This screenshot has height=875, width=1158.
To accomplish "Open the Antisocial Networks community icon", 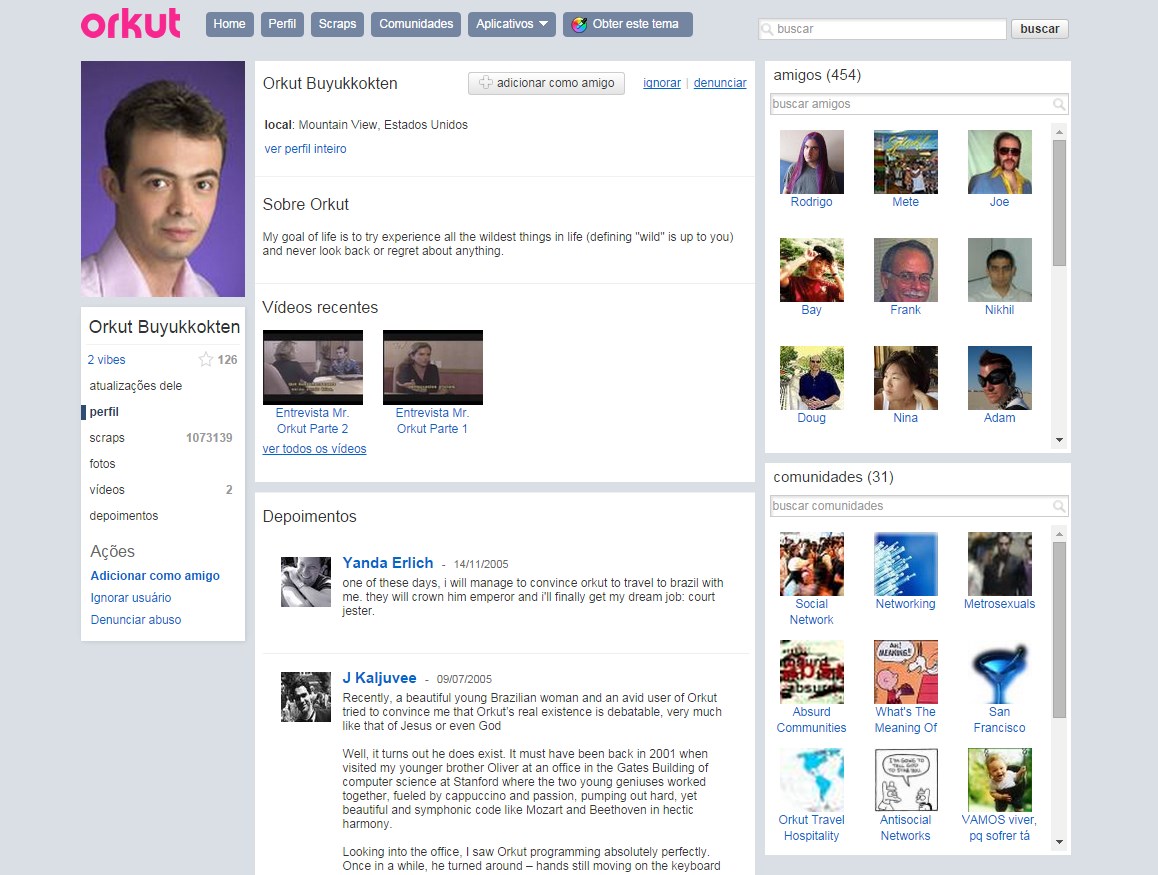I will [x=905, y=780].
